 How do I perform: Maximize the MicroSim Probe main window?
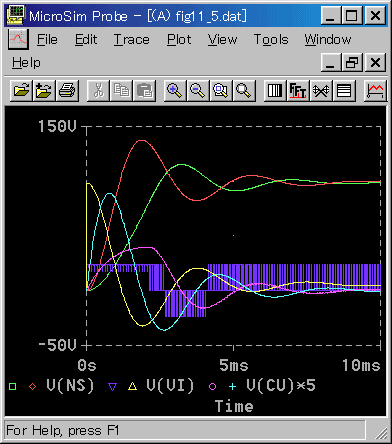tap(352, 15)
